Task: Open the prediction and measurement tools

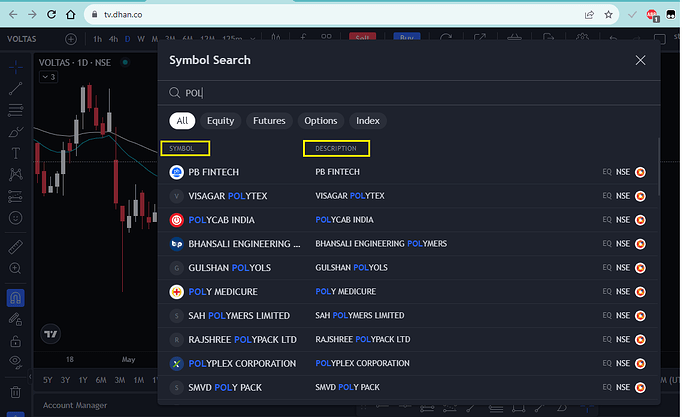Action: click(x=15, y=196)
